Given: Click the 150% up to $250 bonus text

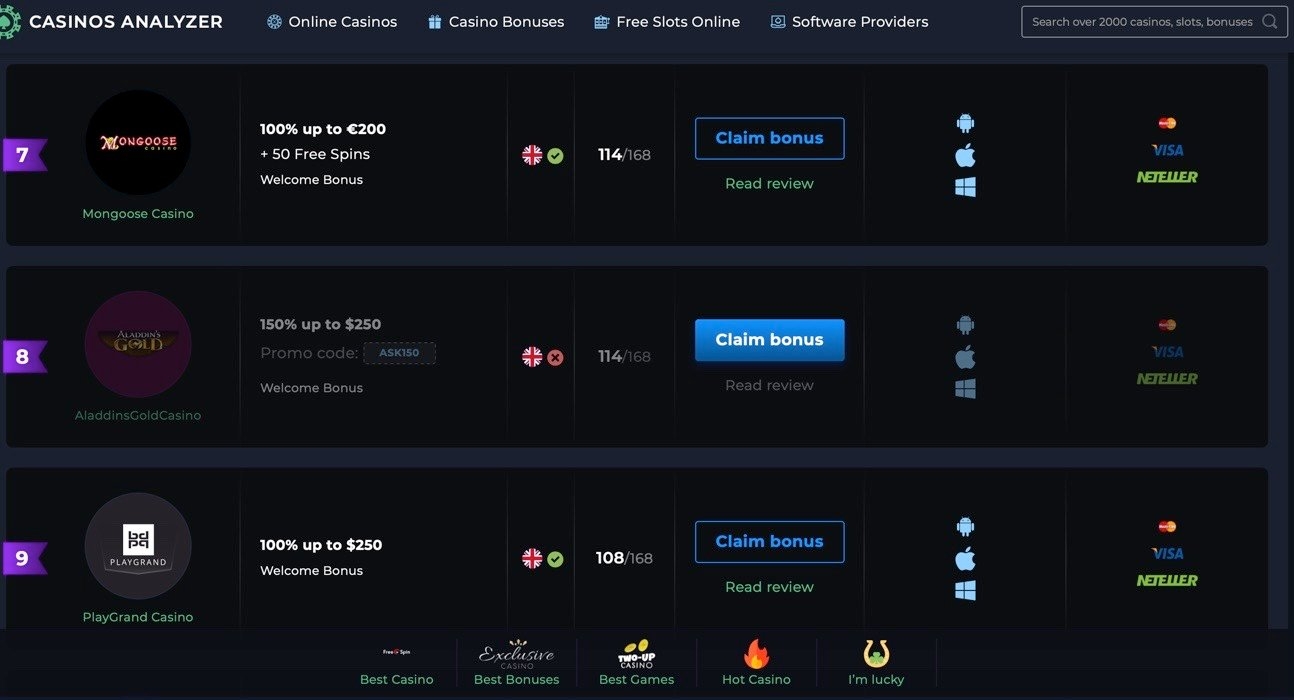Looking at the screenshot, I should click(320, 324).
